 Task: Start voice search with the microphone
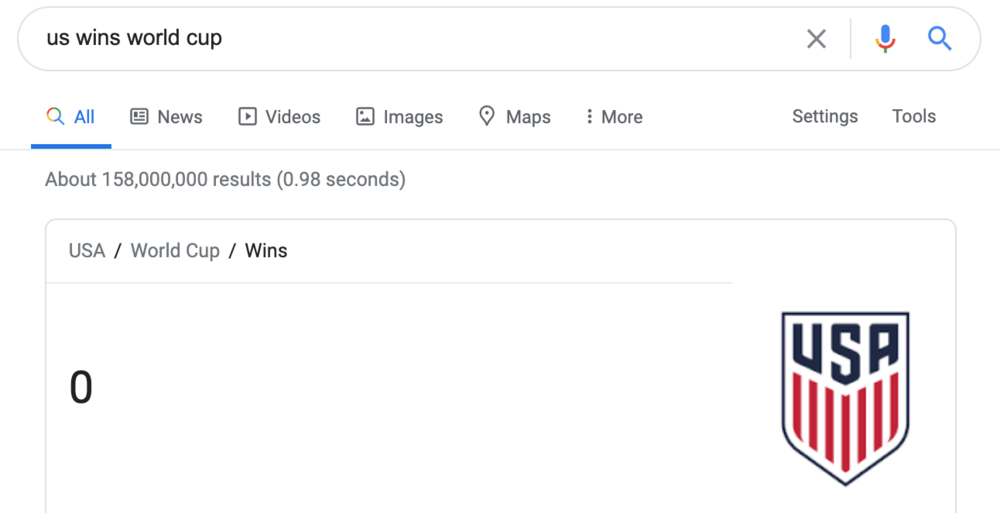tap(885, 39)
